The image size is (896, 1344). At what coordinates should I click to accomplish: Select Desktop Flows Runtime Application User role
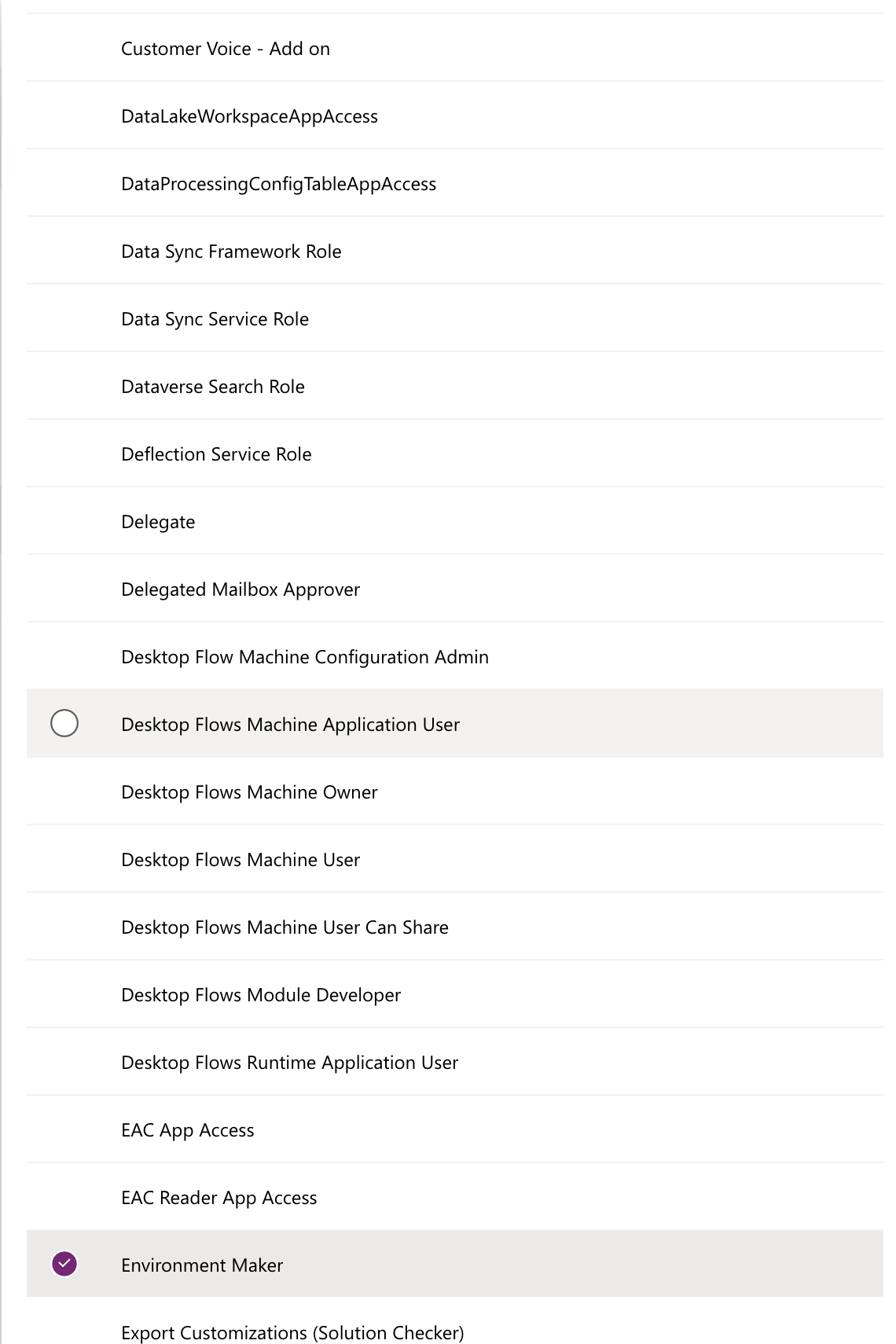(289, 1063)
